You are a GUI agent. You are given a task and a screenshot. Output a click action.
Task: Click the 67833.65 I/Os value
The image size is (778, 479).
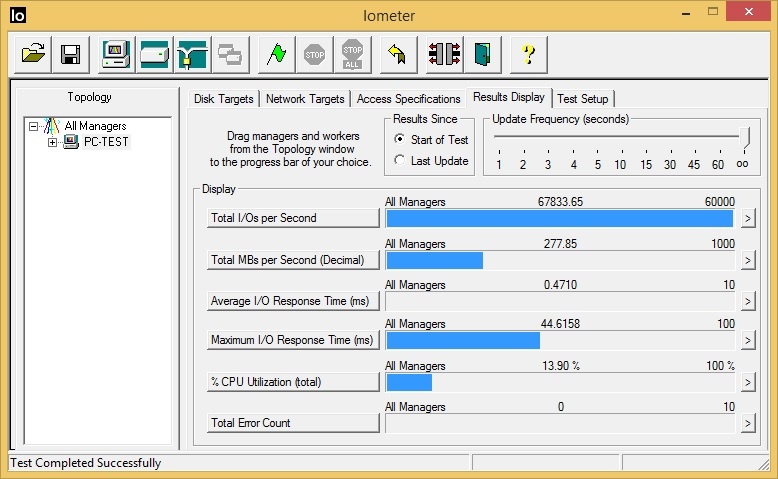(x=560, y=202)
